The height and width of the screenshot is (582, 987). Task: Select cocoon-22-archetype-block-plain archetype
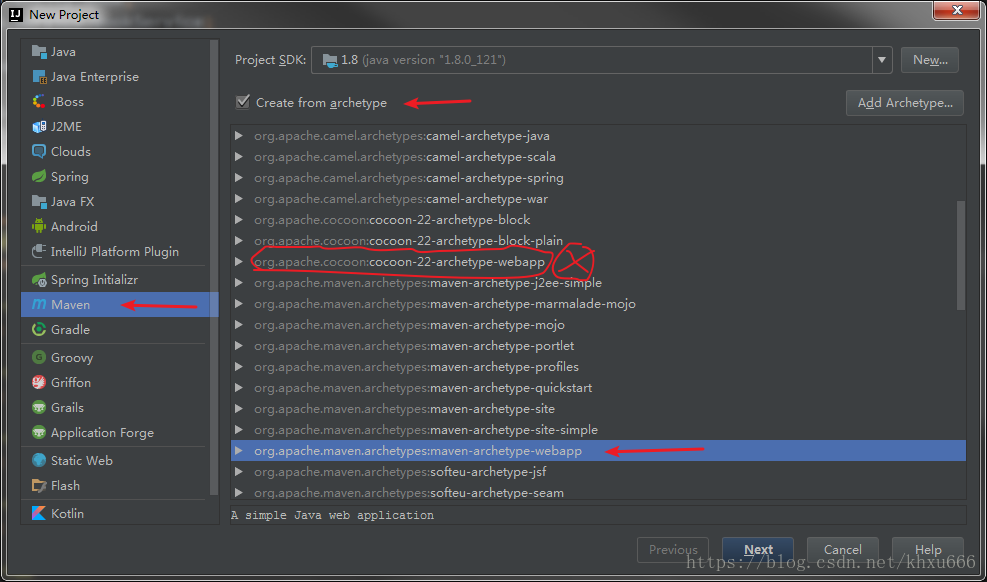pyautogui.click(x=409, y=240)
